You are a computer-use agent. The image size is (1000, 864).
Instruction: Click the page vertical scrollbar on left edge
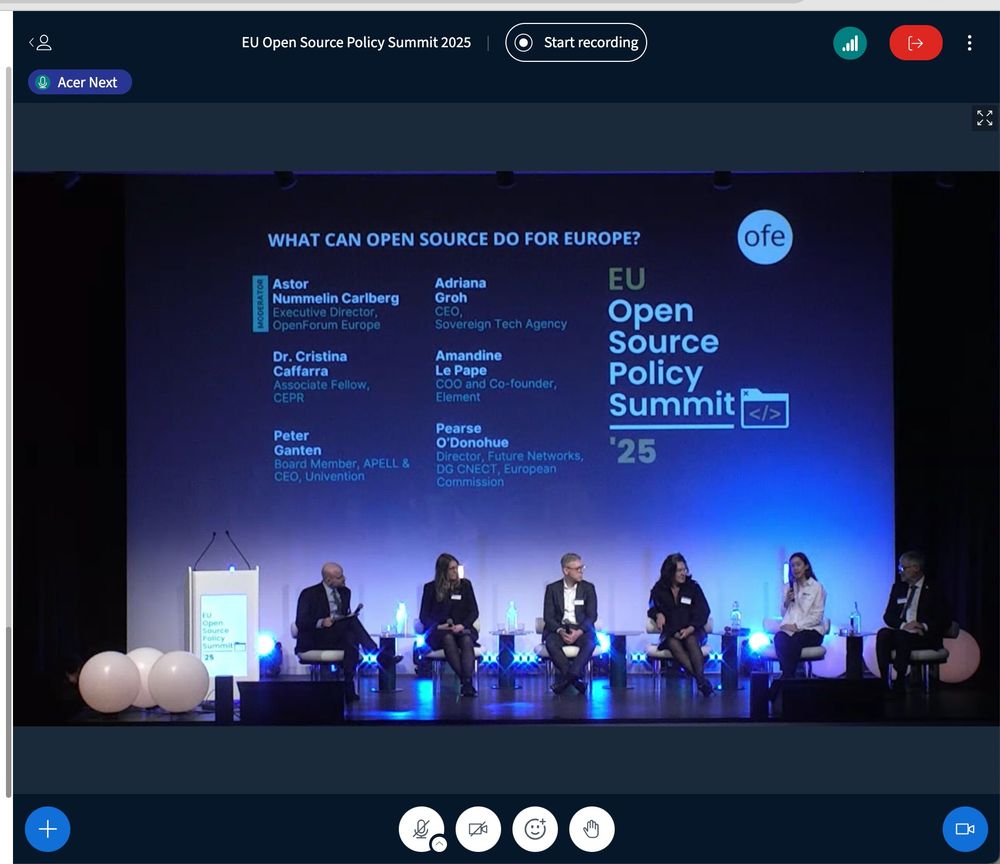8,432
